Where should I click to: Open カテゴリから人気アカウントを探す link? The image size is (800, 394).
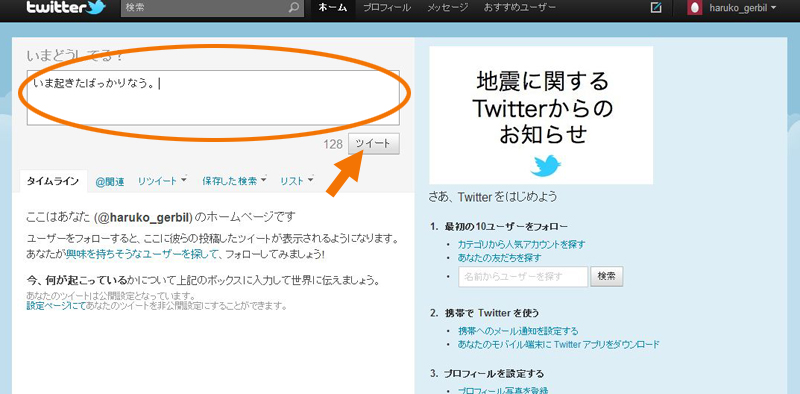pyautogui.click(x=521, y=244)
